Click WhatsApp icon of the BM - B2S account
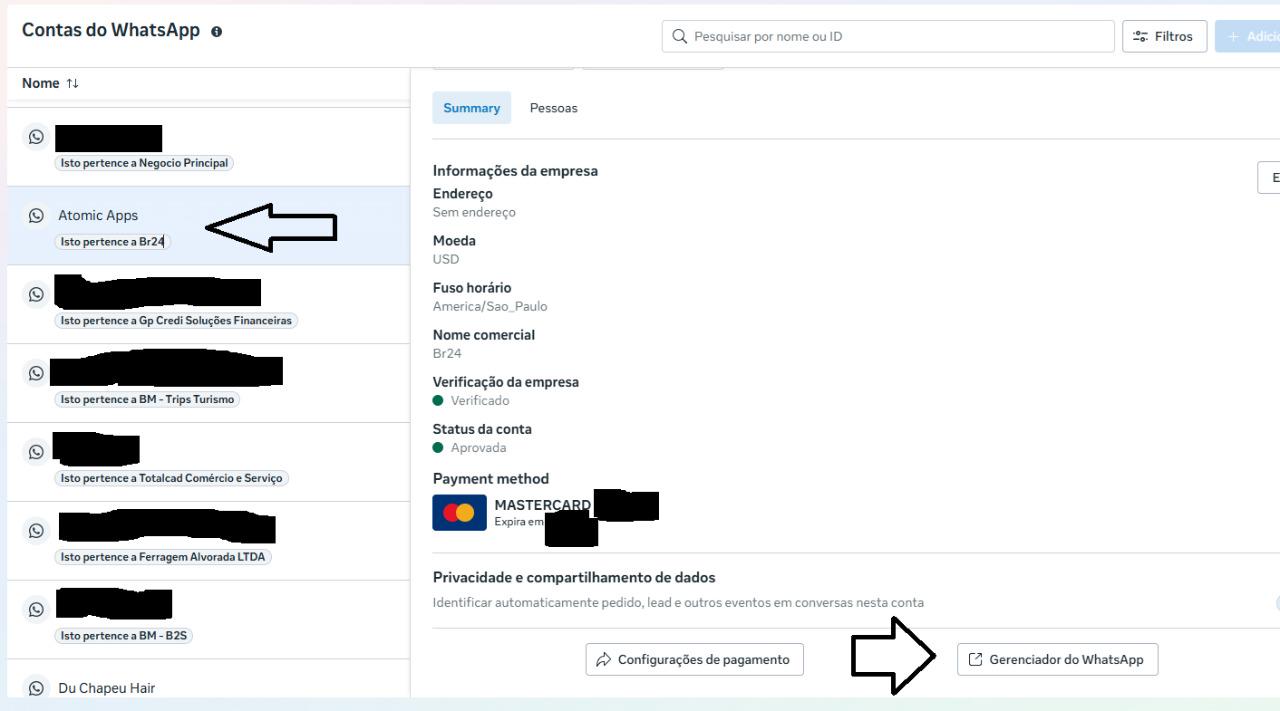 (x=37, y=608)
